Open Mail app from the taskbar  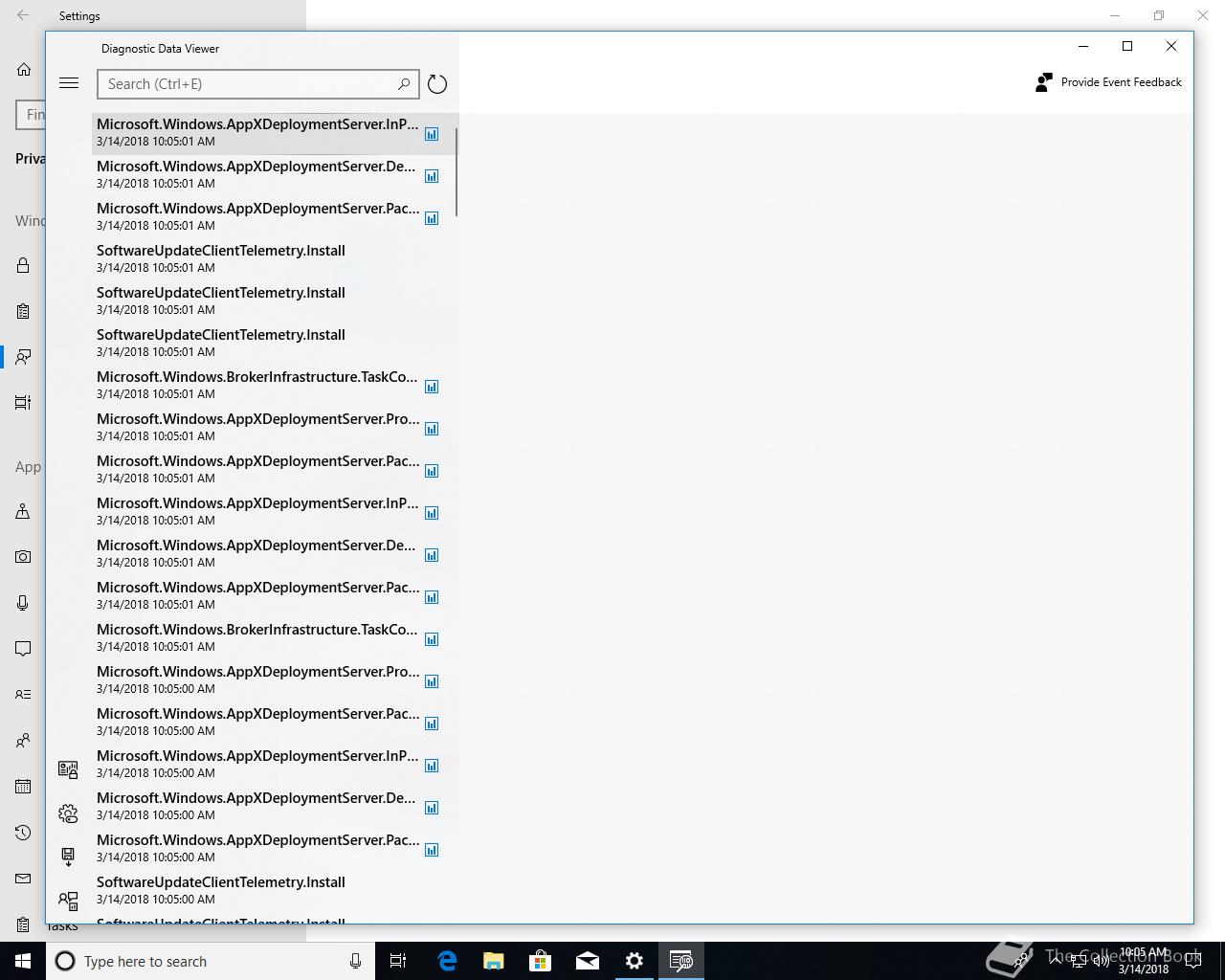(x=587, y=961)
